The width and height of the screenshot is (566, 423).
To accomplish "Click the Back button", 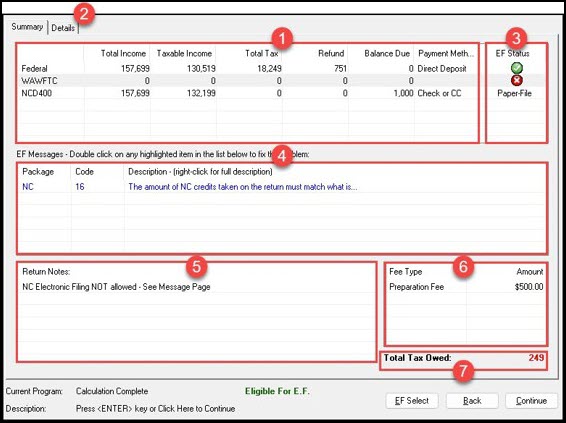I will coord(472,401).
